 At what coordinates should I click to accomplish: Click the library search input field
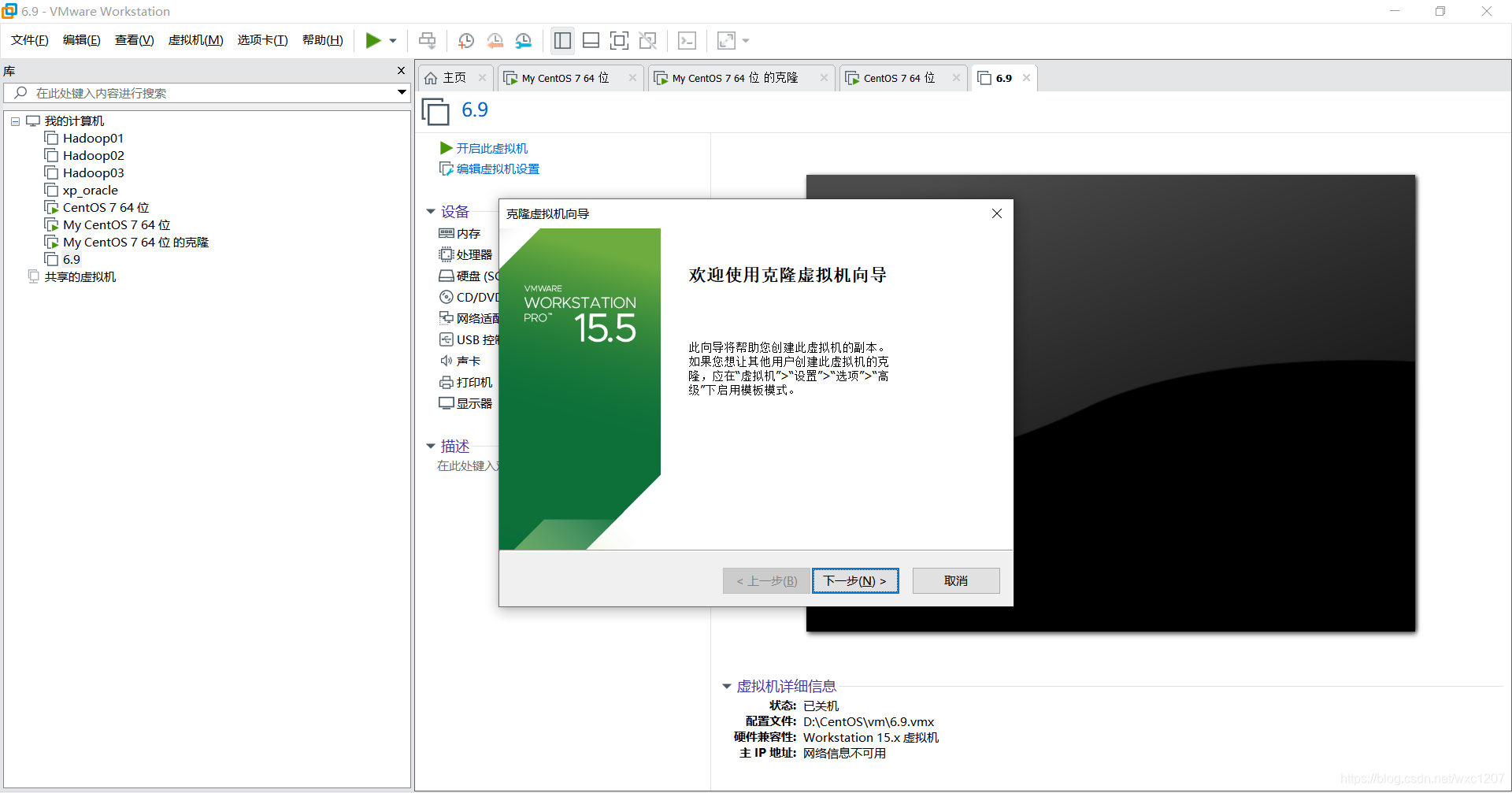pyautogui.click(x=205, y=93)
